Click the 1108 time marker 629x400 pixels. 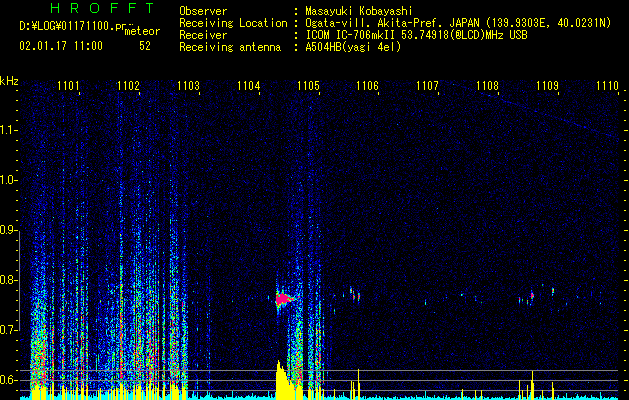click(487, 85)
